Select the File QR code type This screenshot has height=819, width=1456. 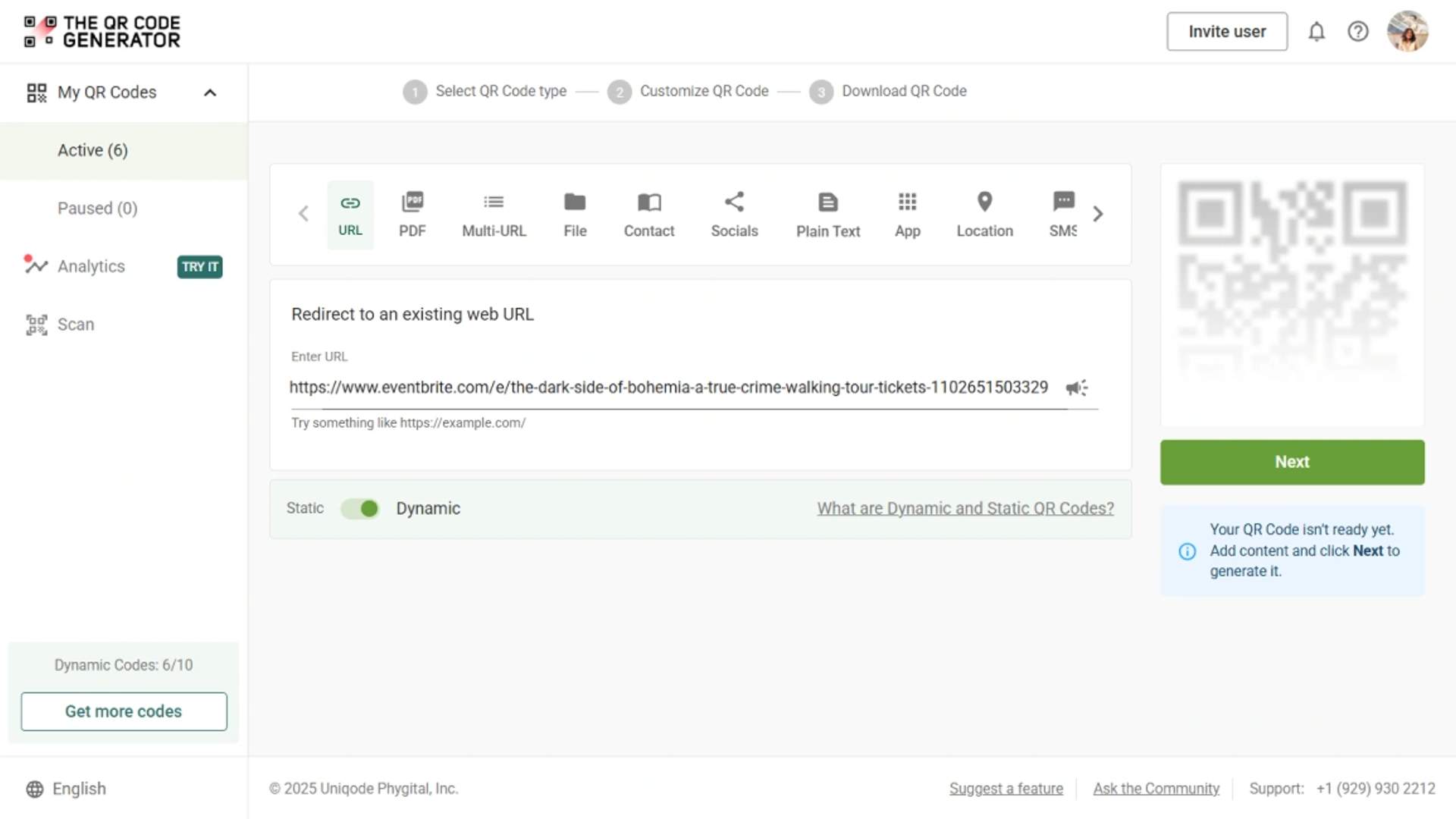[x=575, y=215]
